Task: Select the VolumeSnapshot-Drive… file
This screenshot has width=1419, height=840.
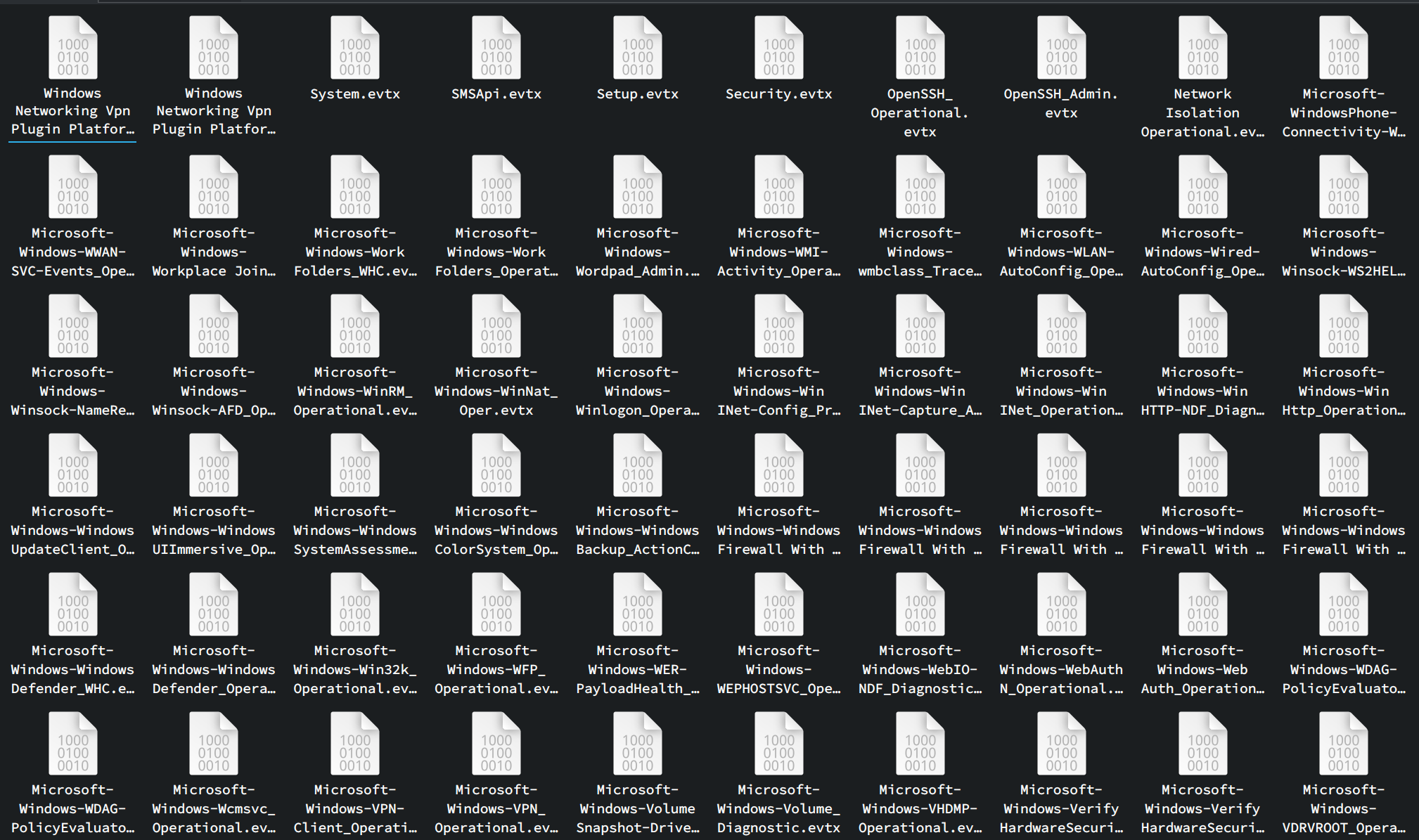Action: pos(638,744)
